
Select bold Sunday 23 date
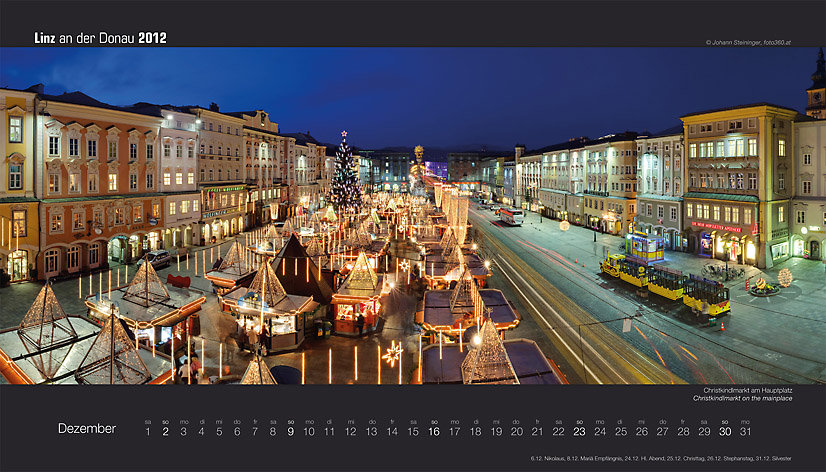tap(579, 432)
